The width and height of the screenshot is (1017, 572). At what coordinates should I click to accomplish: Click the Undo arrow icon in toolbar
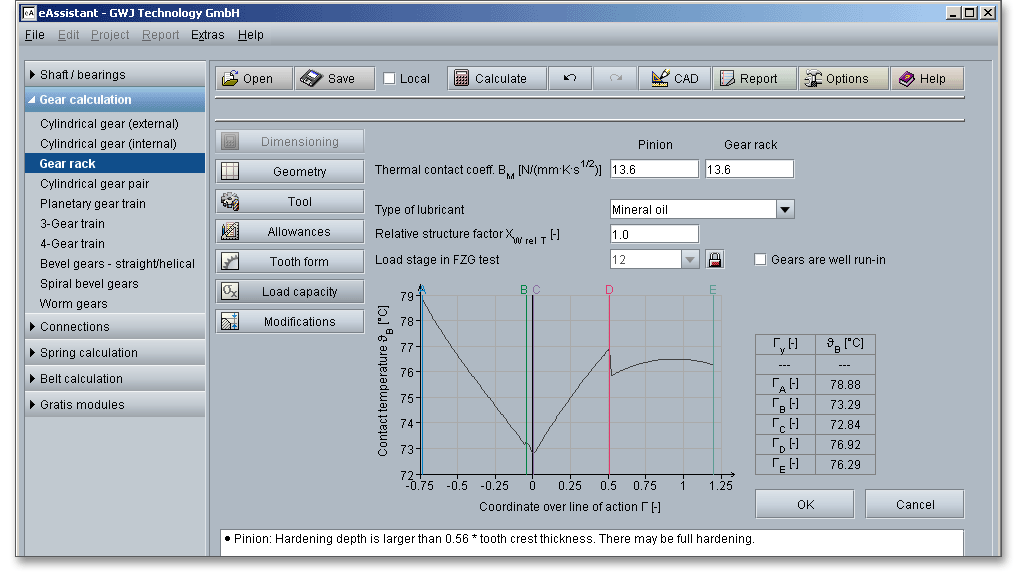570,79
